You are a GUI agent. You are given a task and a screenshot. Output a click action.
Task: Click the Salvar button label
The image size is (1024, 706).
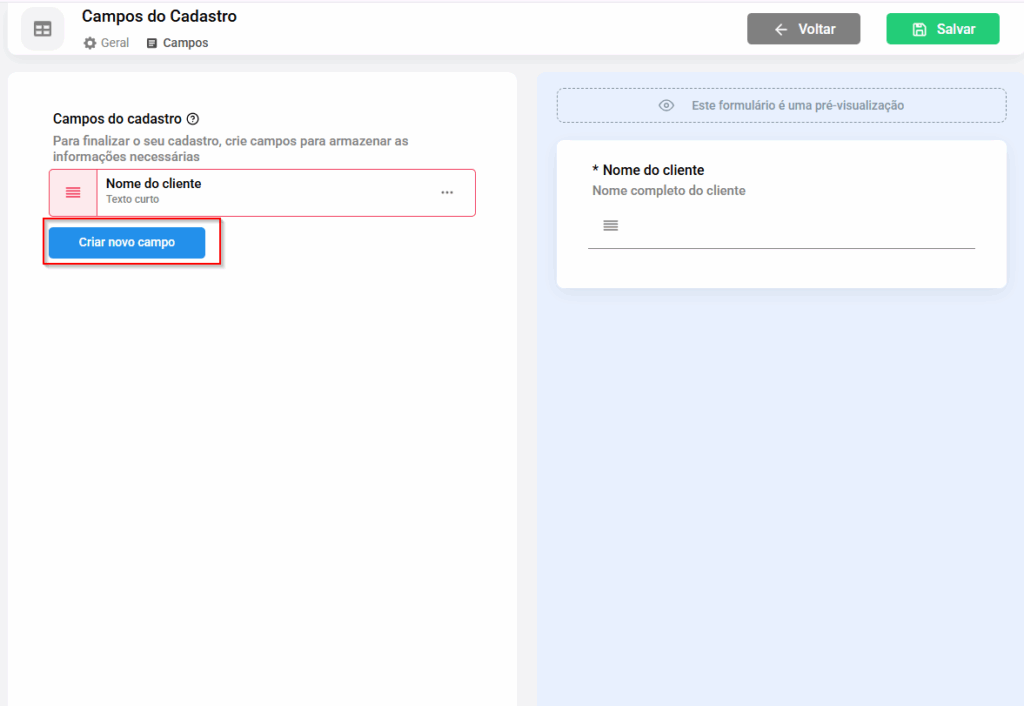(955, 30)
